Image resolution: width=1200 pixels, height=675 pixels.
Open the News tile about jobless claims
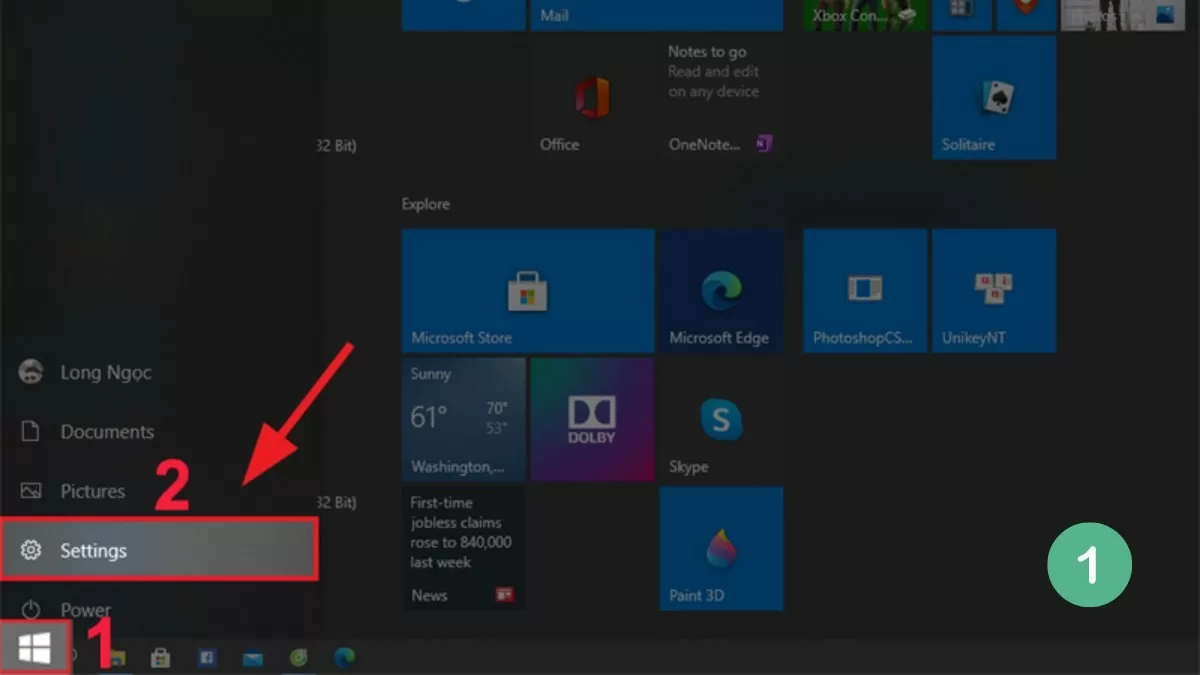[464, 549]
